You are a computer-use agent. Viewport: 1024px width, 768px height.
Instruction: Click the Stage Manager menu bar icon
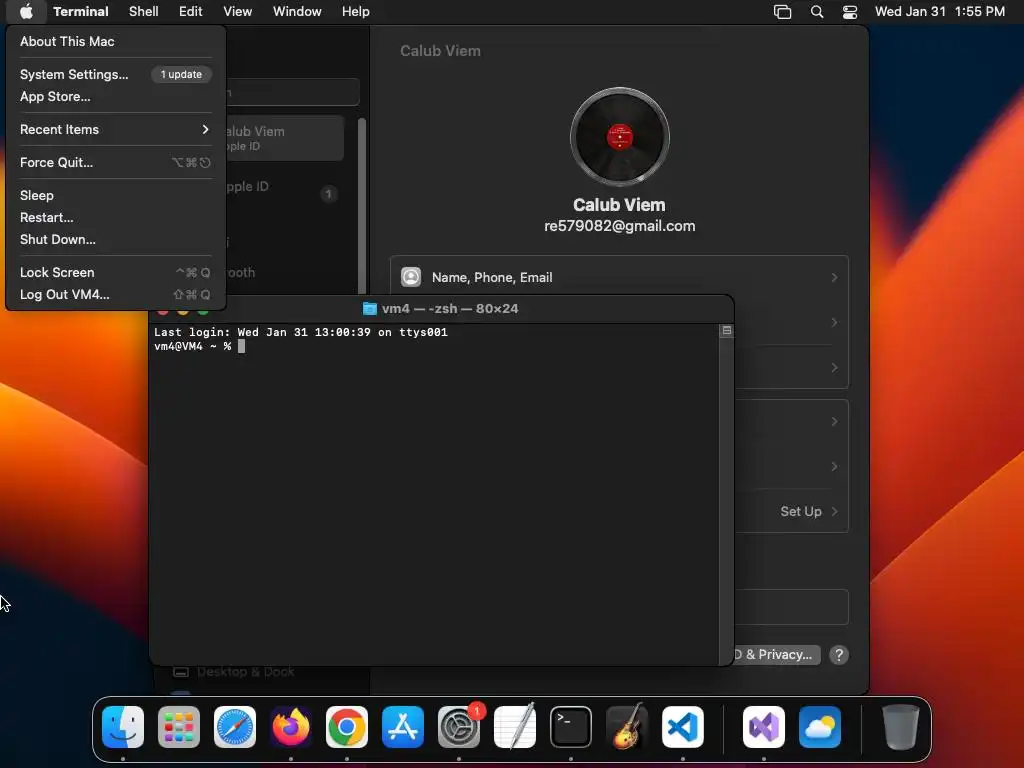pyautogui.click(x=782, y=12)
